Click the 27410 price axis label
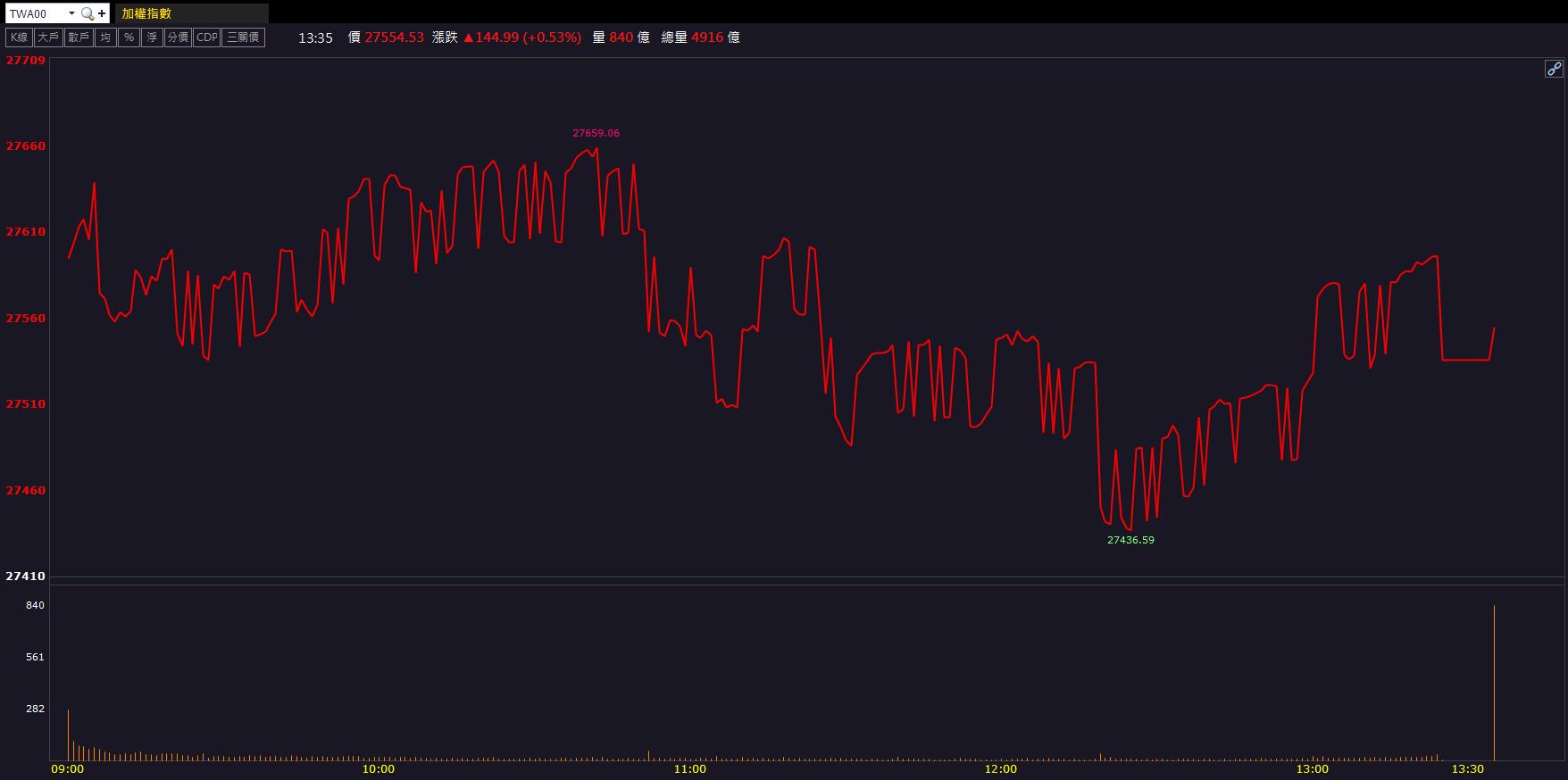This screenshot has width=1568, height=780. (x=25, y=577)
